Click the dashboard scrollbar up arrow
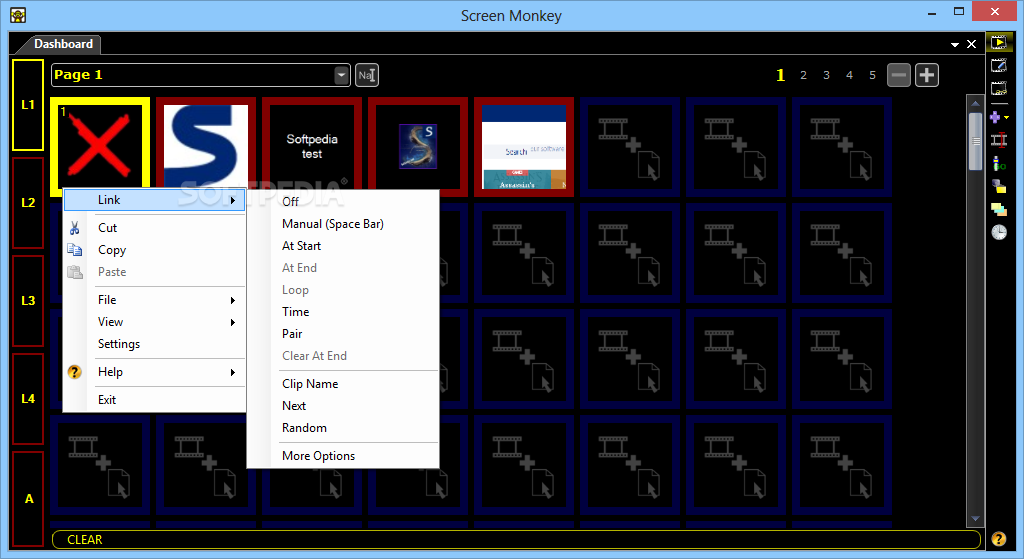 [x=975, y=103]
